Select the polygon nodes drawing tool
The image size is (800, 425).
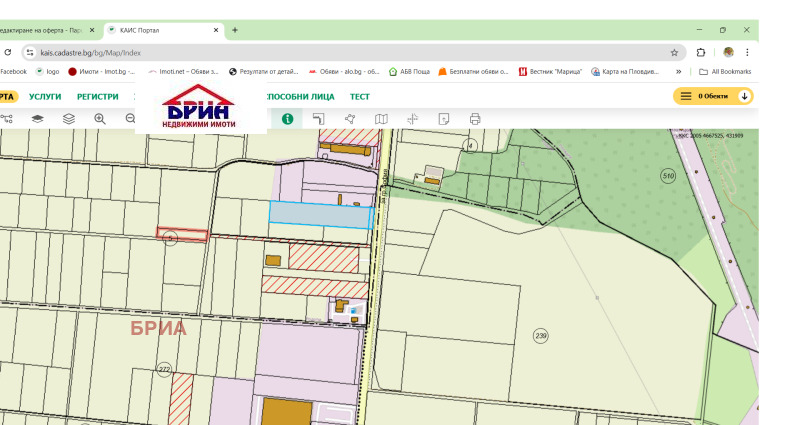(x=350, y=118)
